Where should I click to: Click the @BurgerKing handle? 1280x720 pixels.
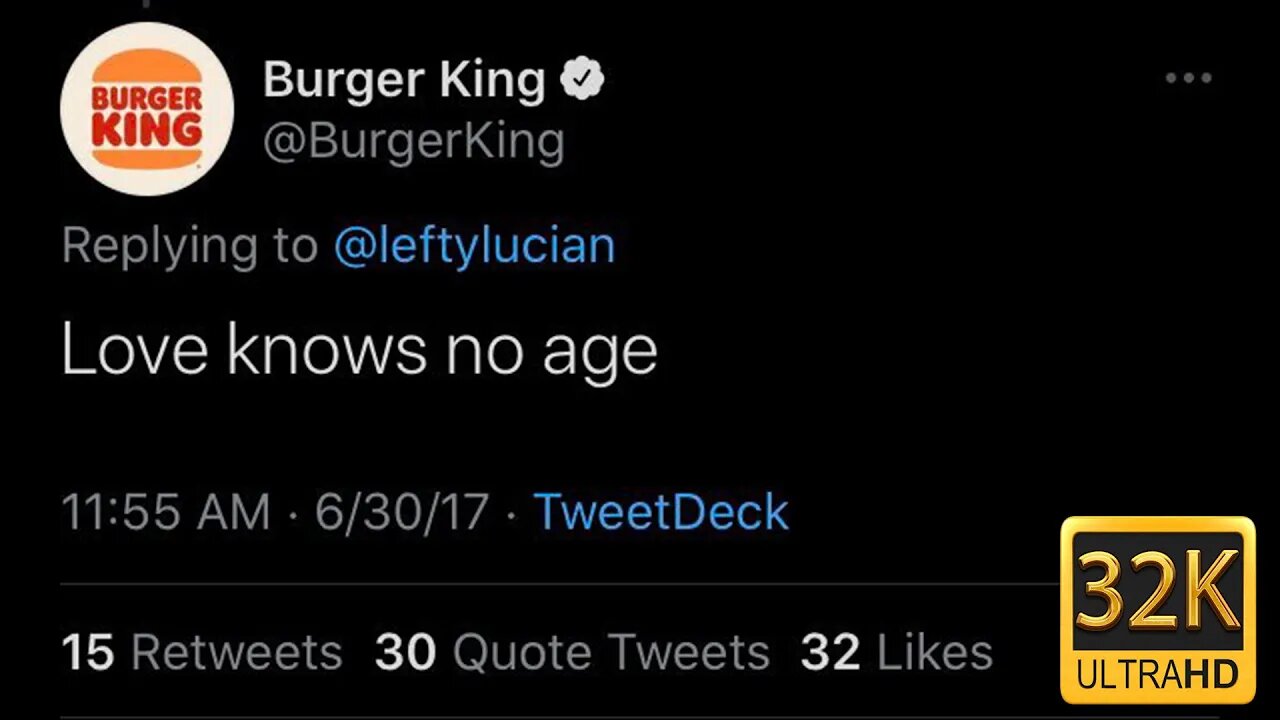413,141
